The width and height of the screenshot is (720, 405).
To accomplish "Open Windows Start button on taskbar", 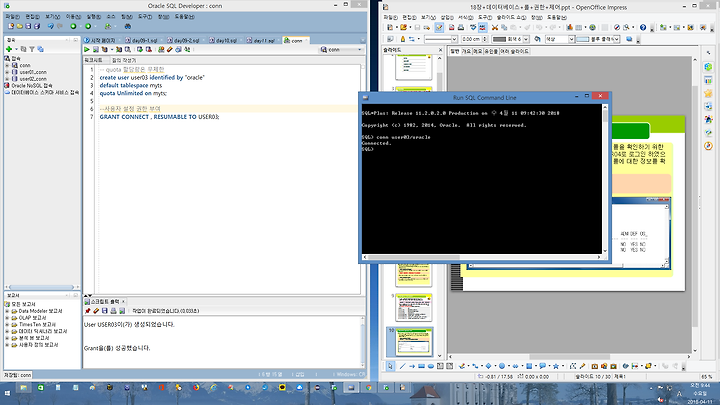I will pyautogui.click(x=7, y=394).
